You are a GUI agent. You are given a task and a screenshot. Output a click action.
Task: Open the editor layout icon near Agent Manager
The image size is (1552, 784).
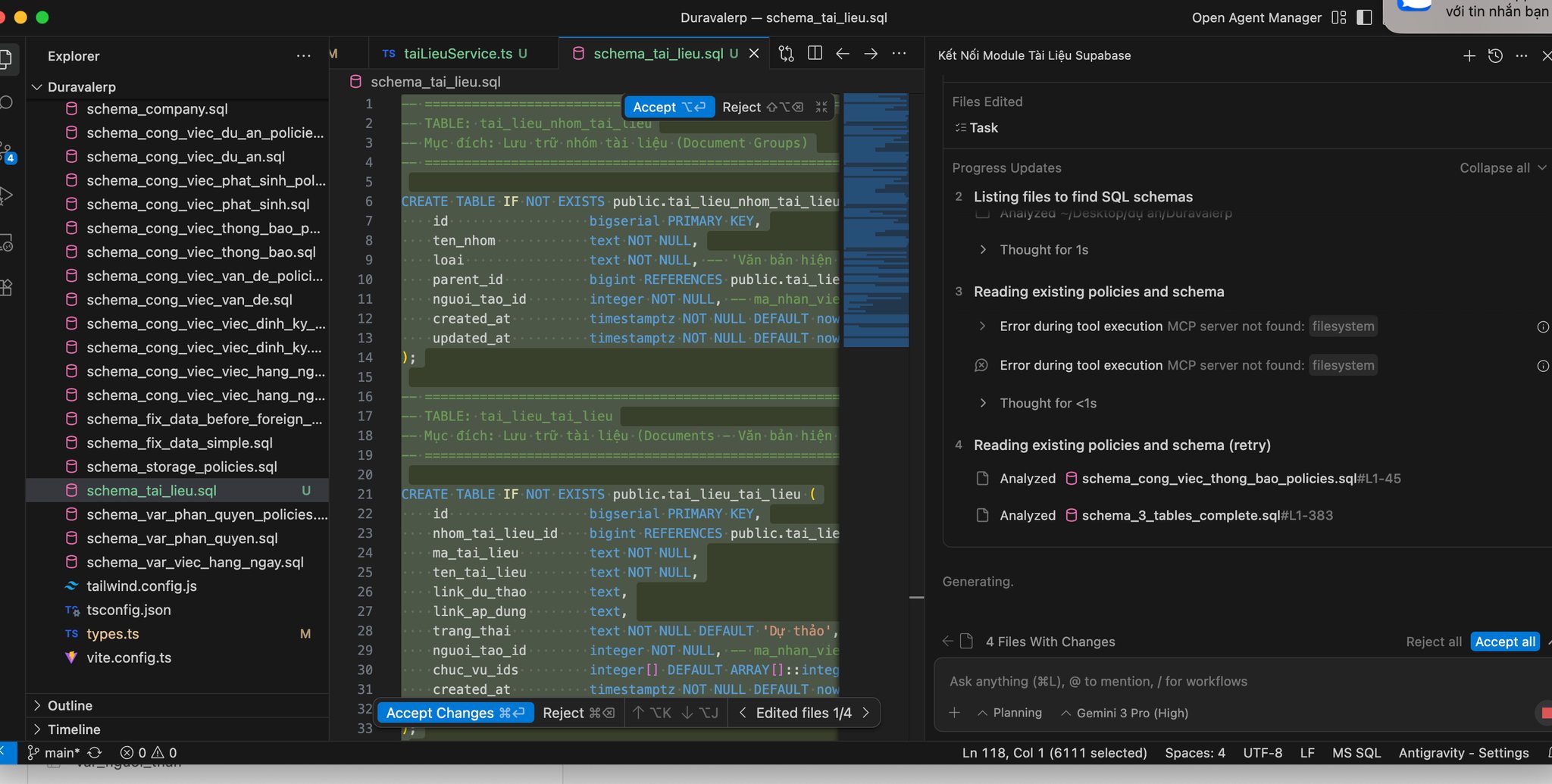[1339, 17]
